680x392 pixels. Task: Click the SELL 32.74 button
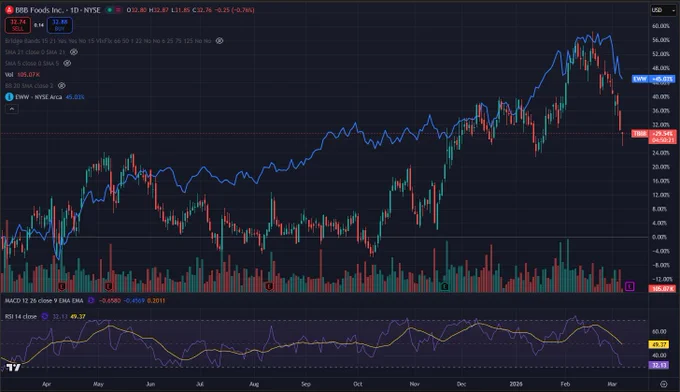point(18,25)
